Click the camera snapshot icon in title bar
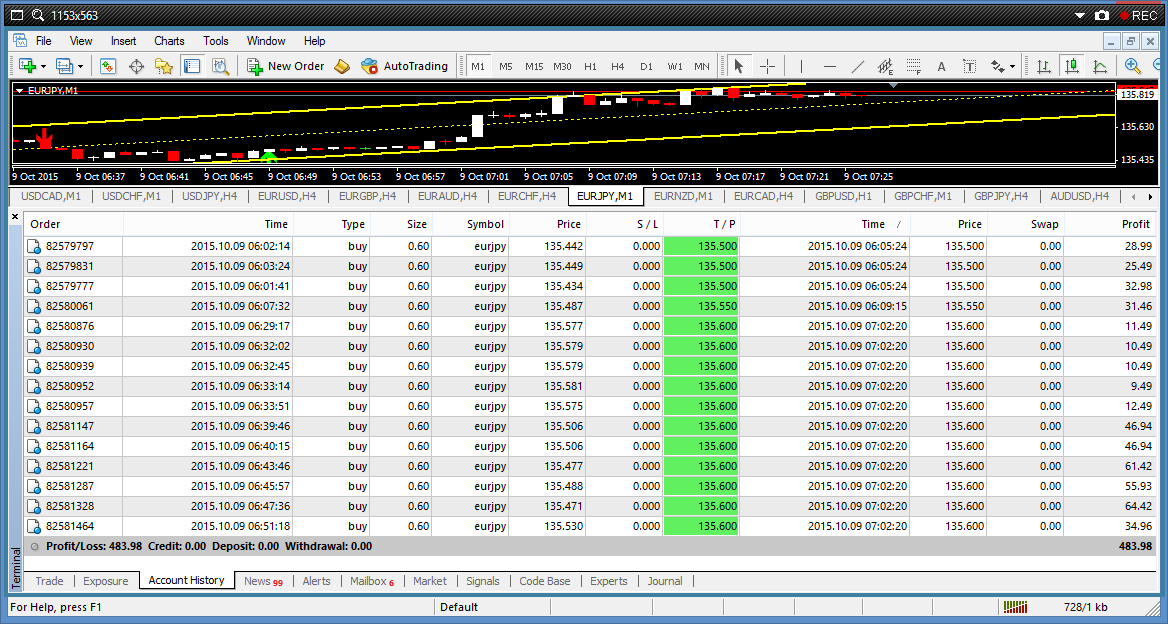This screenshot has height=624, width=1168. [x=1102, y=15]
